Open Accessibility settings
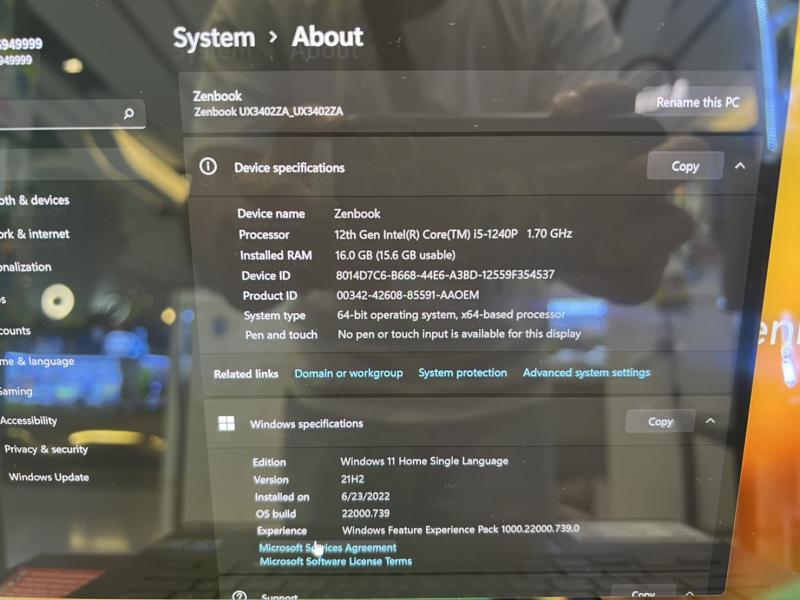The image size is (800, 600). pos(29,420)
